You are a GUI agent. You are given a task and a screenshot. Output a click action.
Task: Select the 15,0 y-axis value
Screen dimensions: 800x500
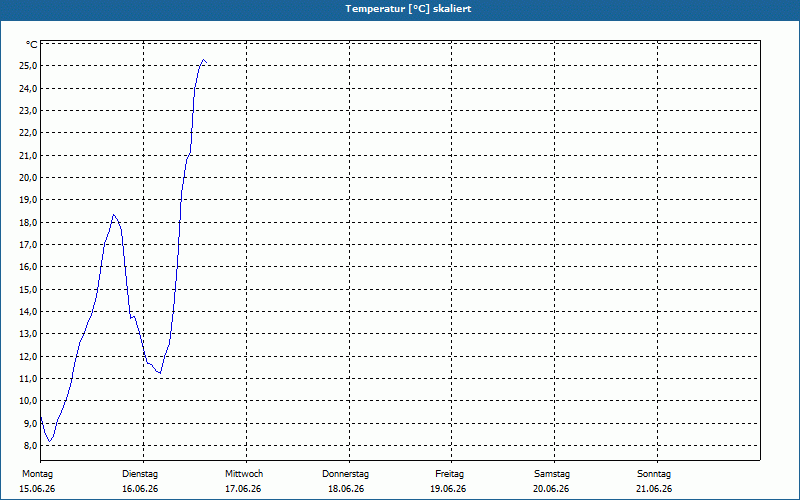tap(29, 289)
